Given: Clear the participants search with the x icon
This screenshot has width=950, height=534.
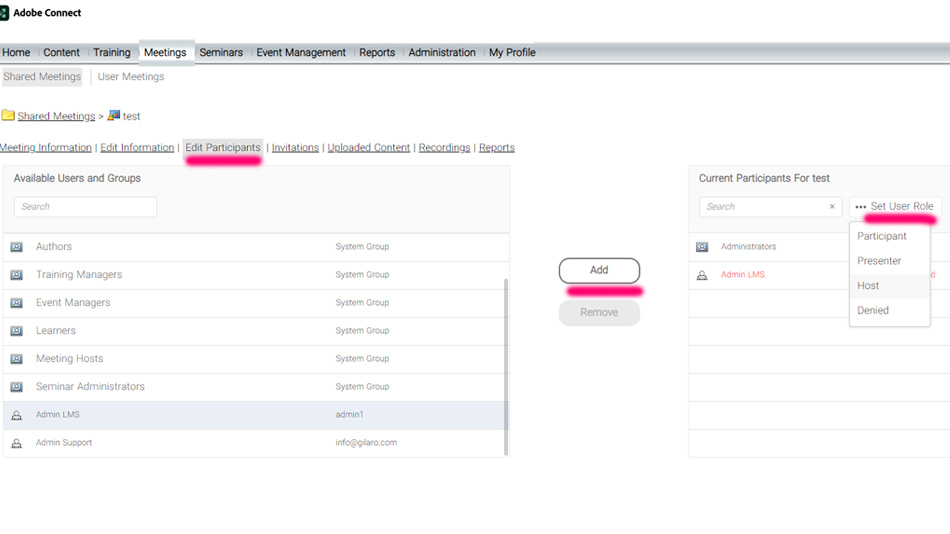Looking at the screenshot, I should click(832, 207).
